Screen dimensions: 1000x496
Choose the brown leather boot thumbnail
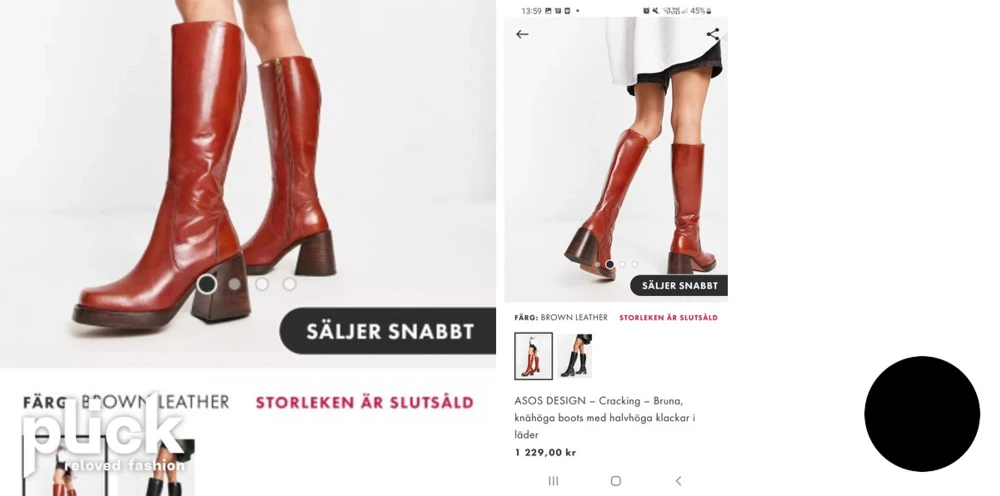point(533,356)
